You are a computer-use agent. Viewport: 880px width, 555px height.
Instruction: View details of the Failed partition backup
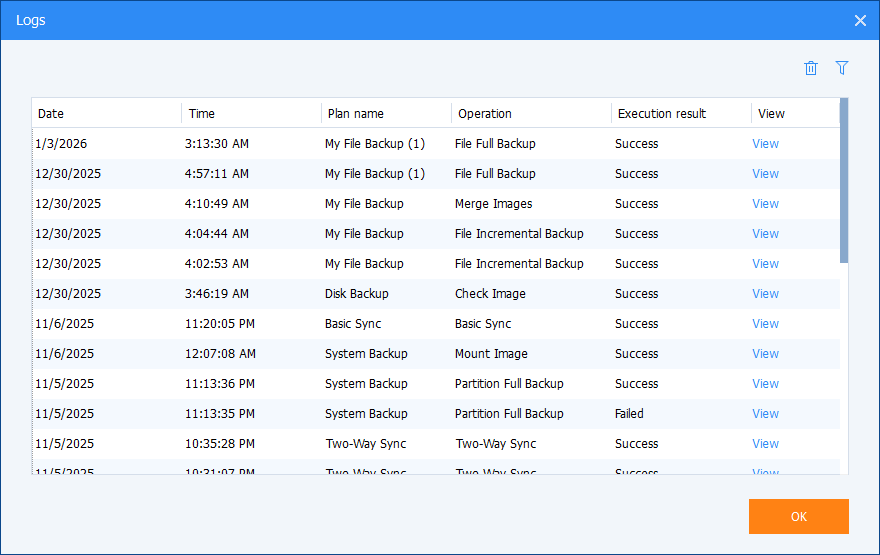(765, 414)
